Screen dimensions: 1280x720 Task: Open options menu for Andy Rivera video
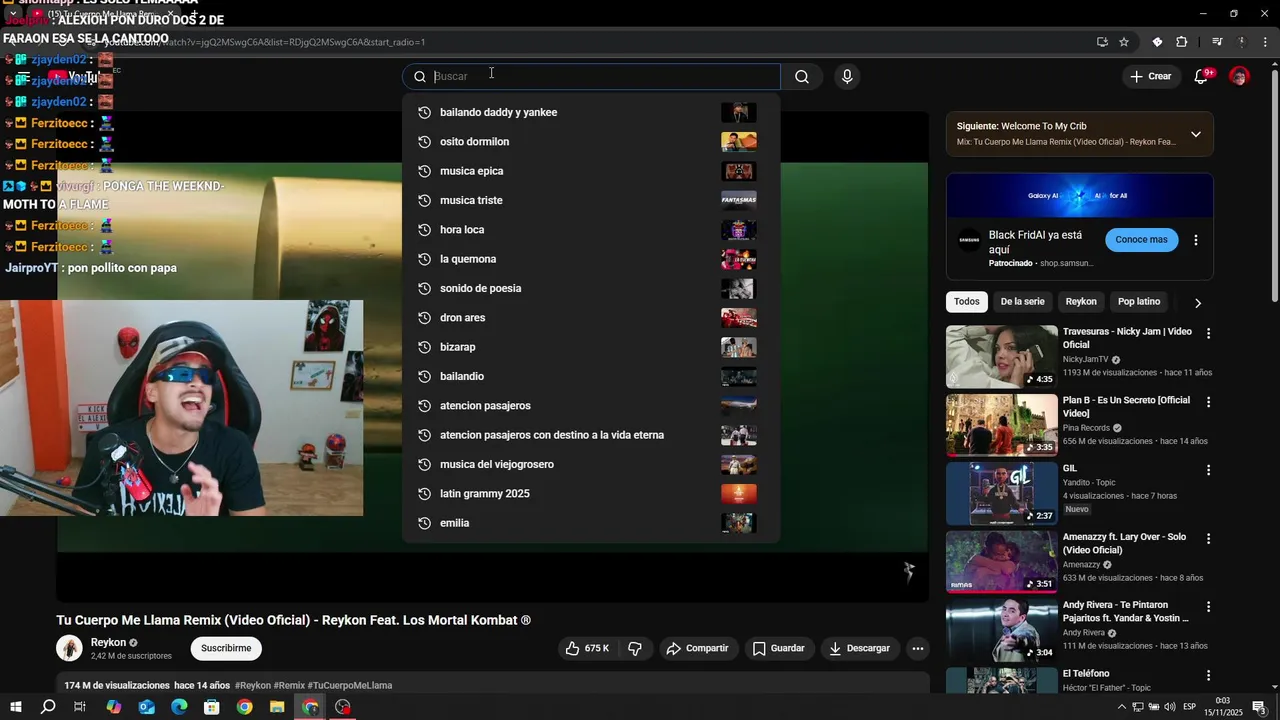(x=1208, y=607)
